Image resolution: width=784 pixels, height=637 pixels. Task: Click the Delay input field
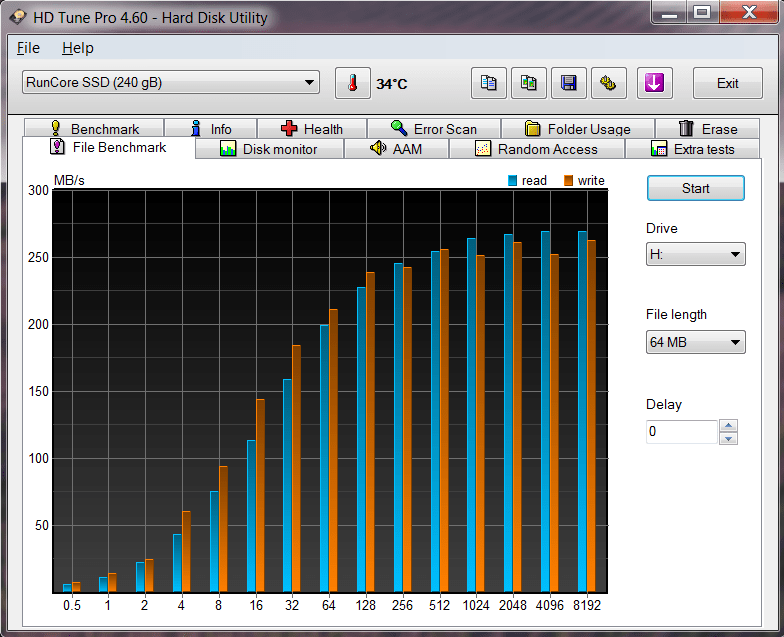[x=682, y=432]
